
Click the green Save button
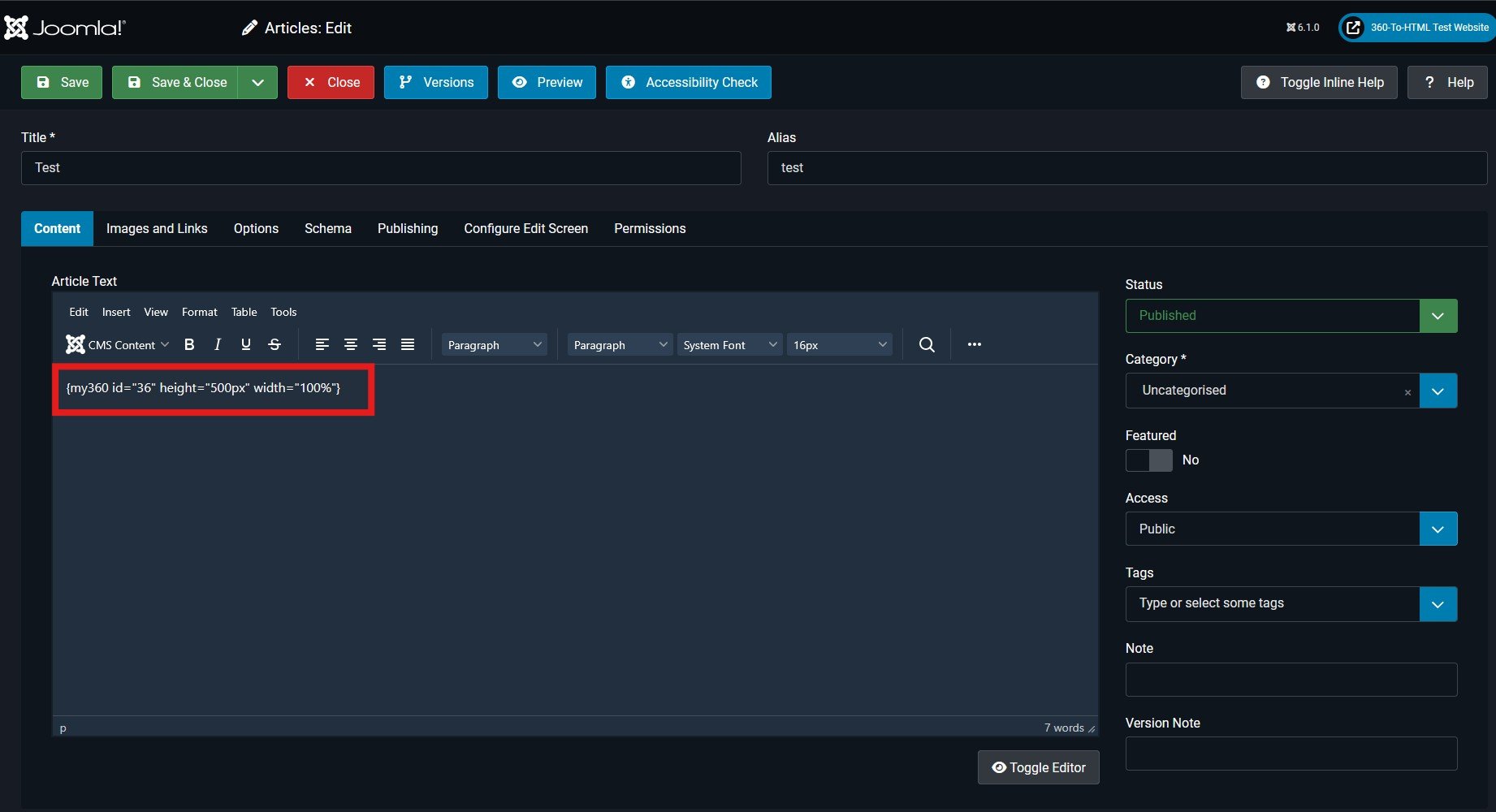(62, 82)
